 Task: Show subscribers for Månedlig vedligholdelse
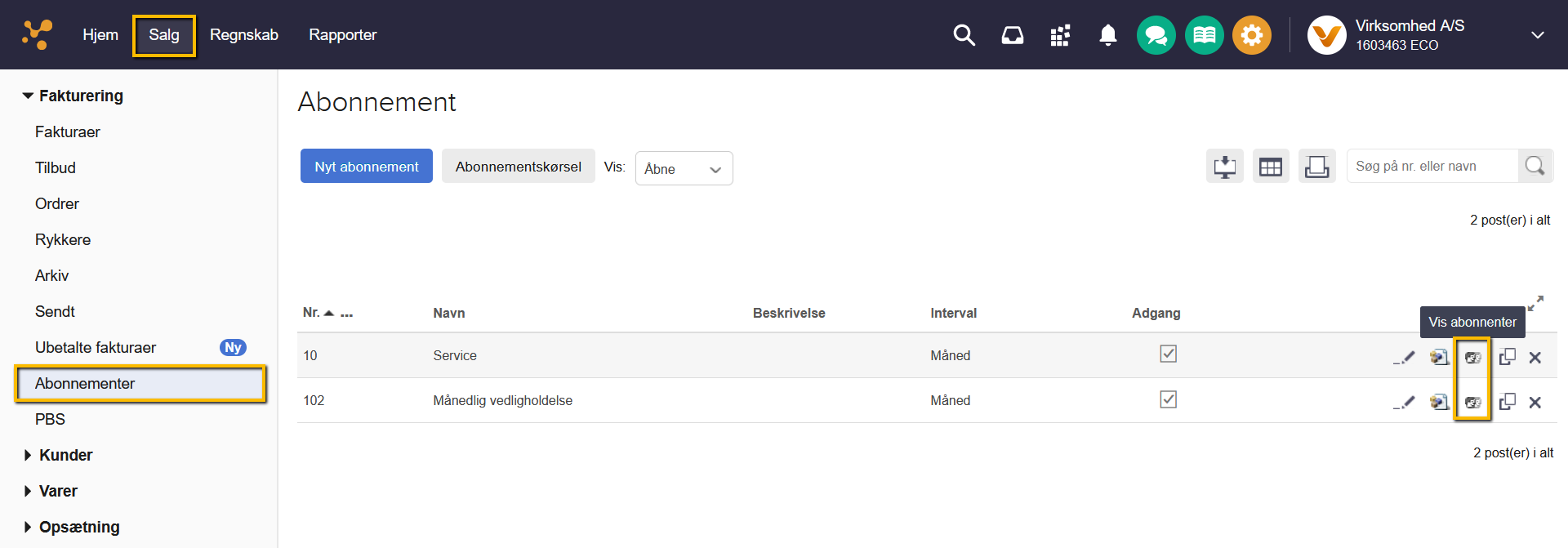[1472, 402]
